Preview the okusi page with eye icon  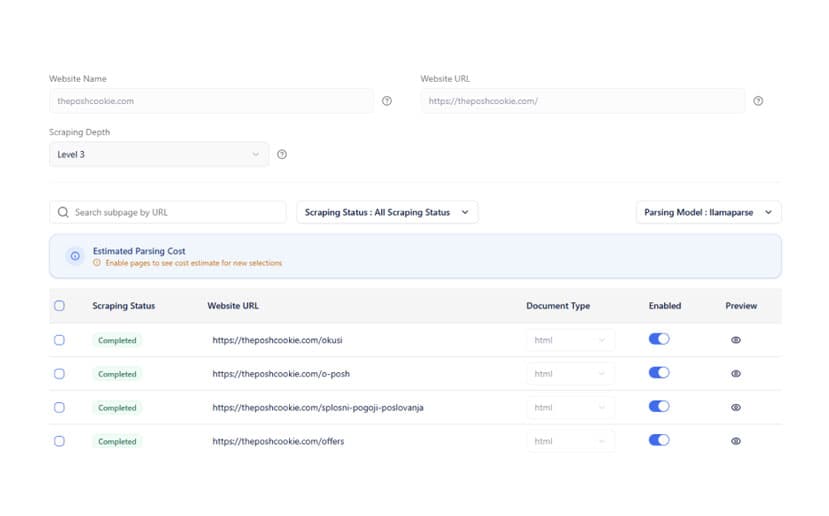(x=736, y=340)
